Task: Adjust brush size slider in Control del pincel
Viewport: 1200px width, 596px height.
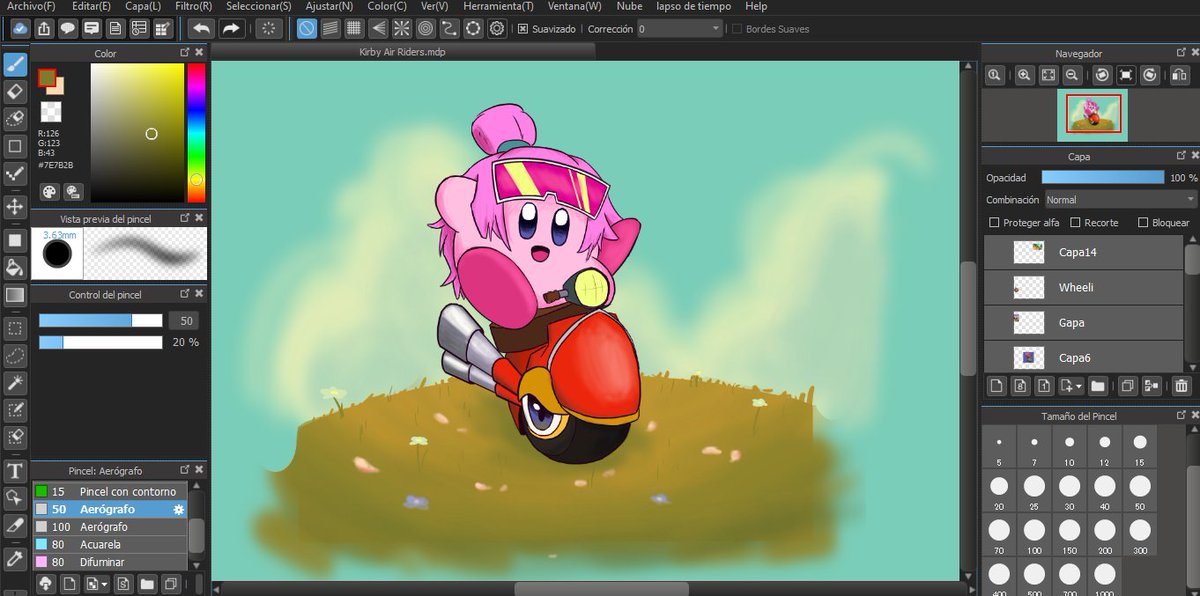Action: 100,320
